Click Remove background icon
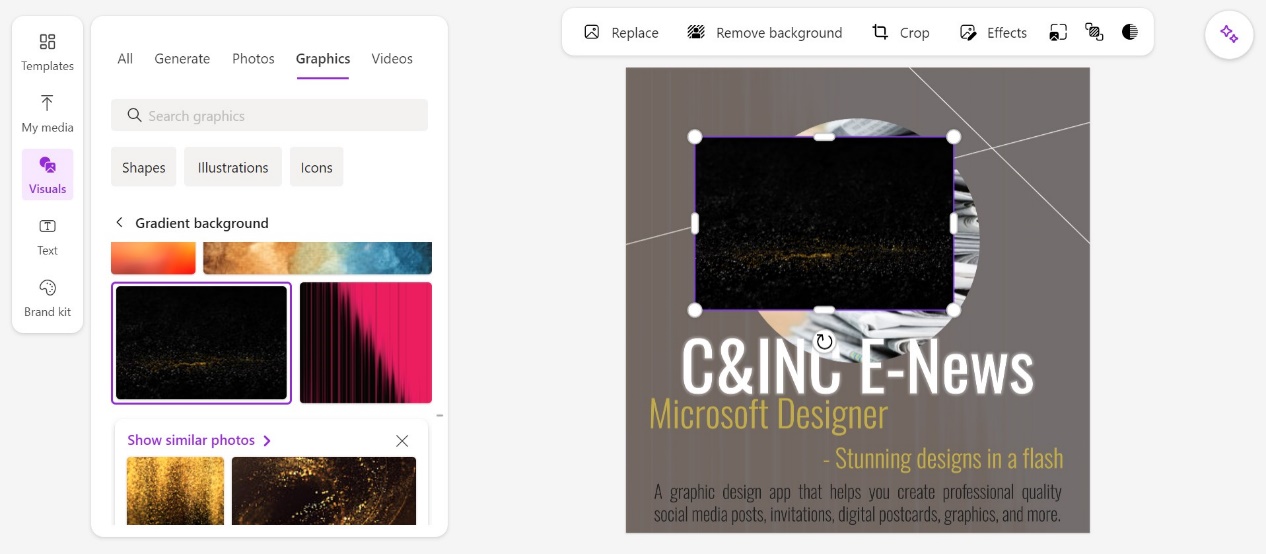The height and width of the screenshot is (554, 1266). click(x=696, y=32)
